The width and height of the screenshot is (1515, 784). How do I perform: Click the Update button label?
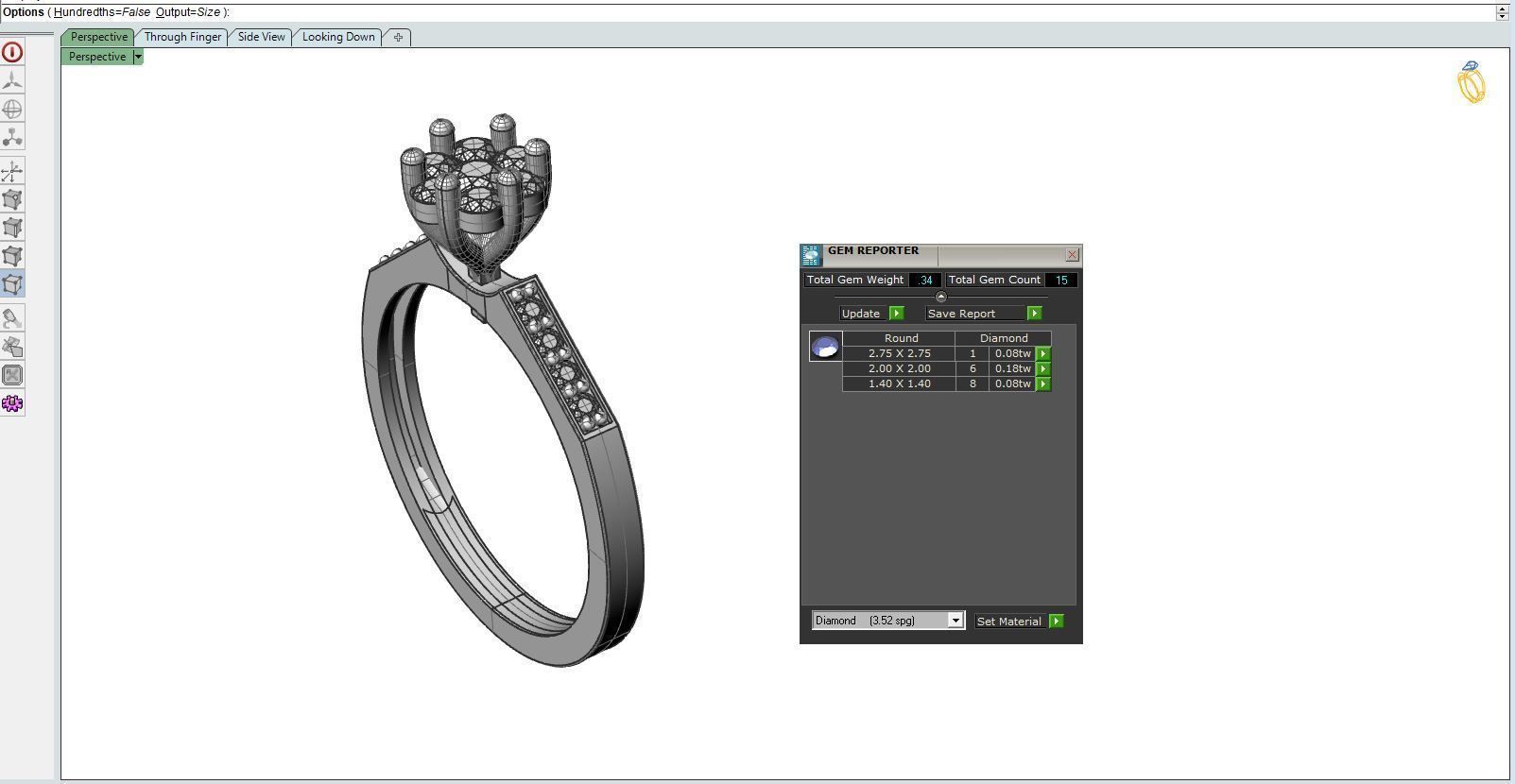[861, 314]
